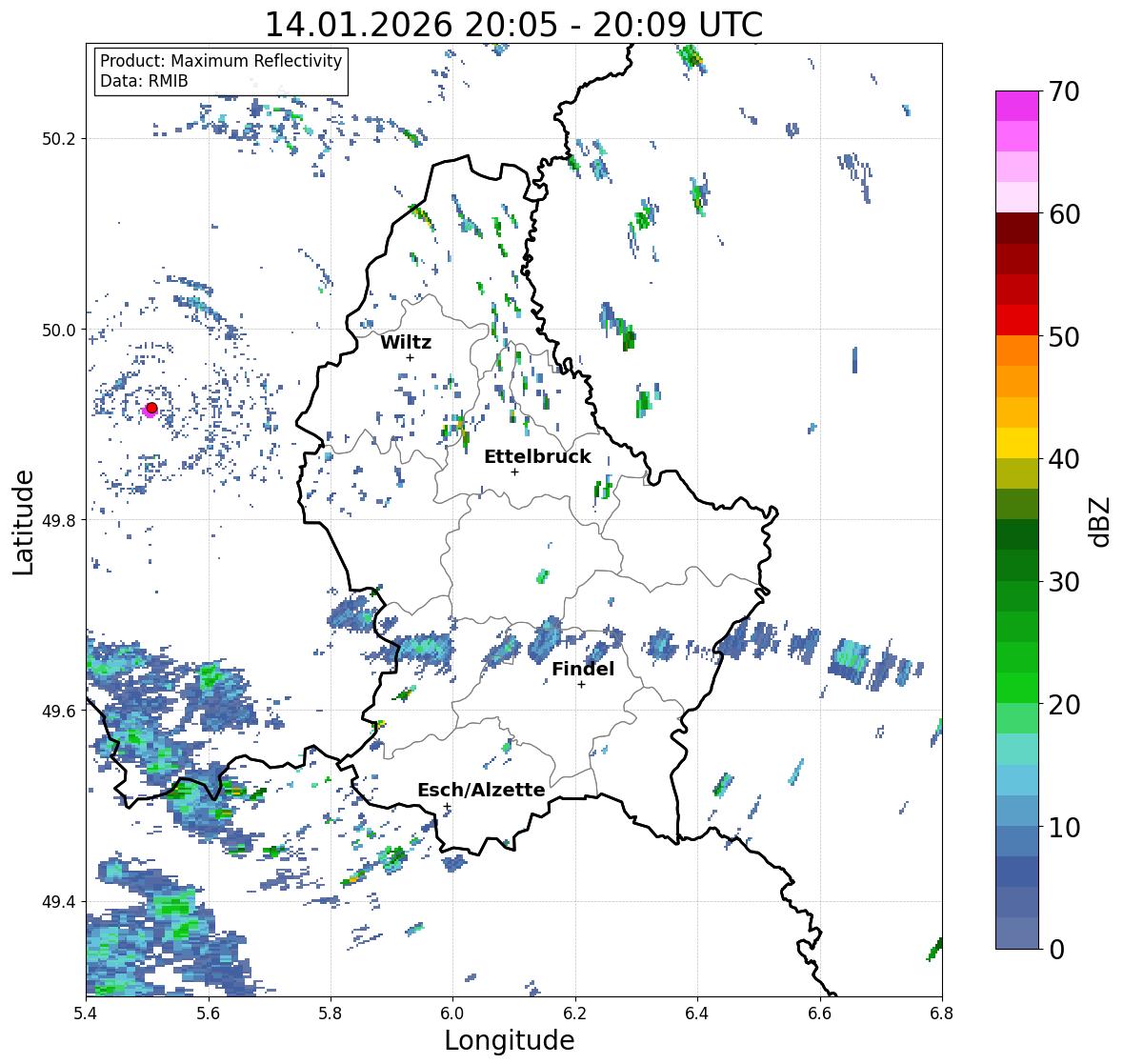Image resolution: width=1123 pixels, height=1064 pixels.
Task: Click the Findel station cross marker
Action: (x=582, y=685)
